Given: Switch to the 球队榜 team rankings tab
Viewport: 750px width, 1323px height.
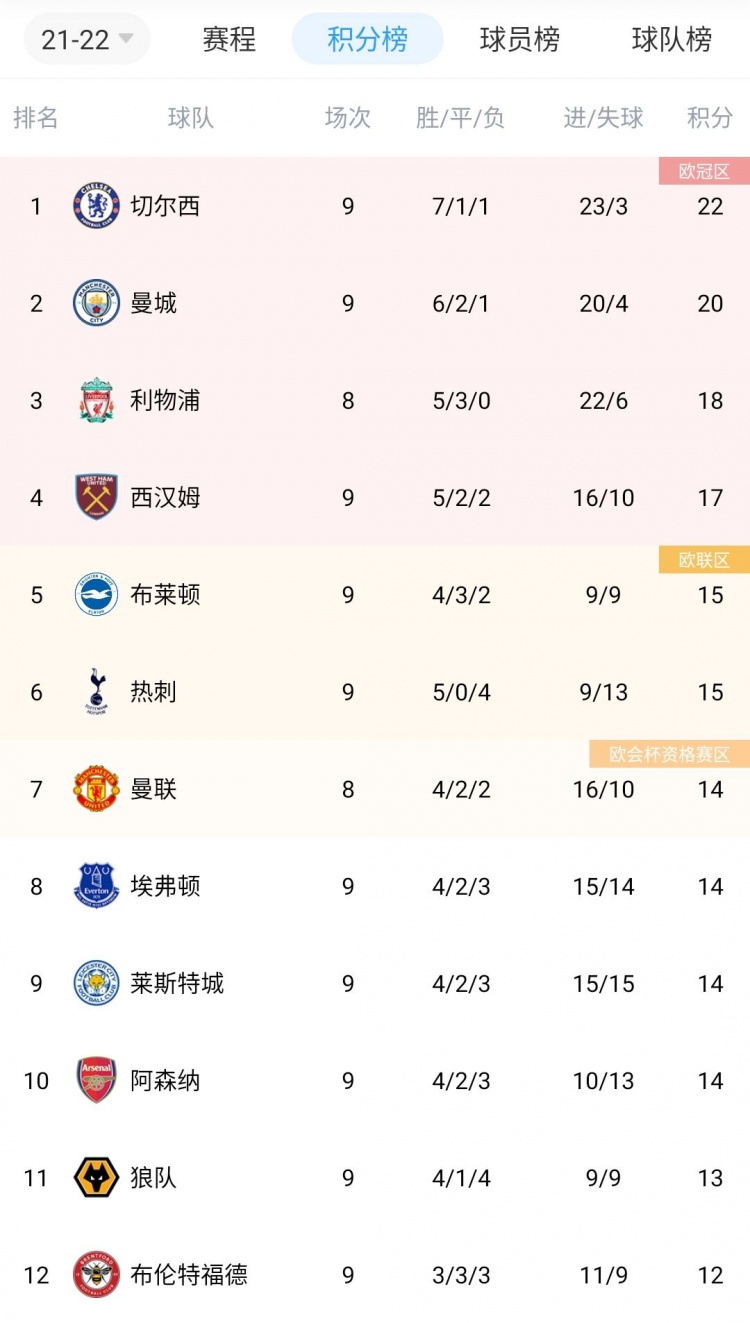Looking at the screenshot, I should coord(668,40).
